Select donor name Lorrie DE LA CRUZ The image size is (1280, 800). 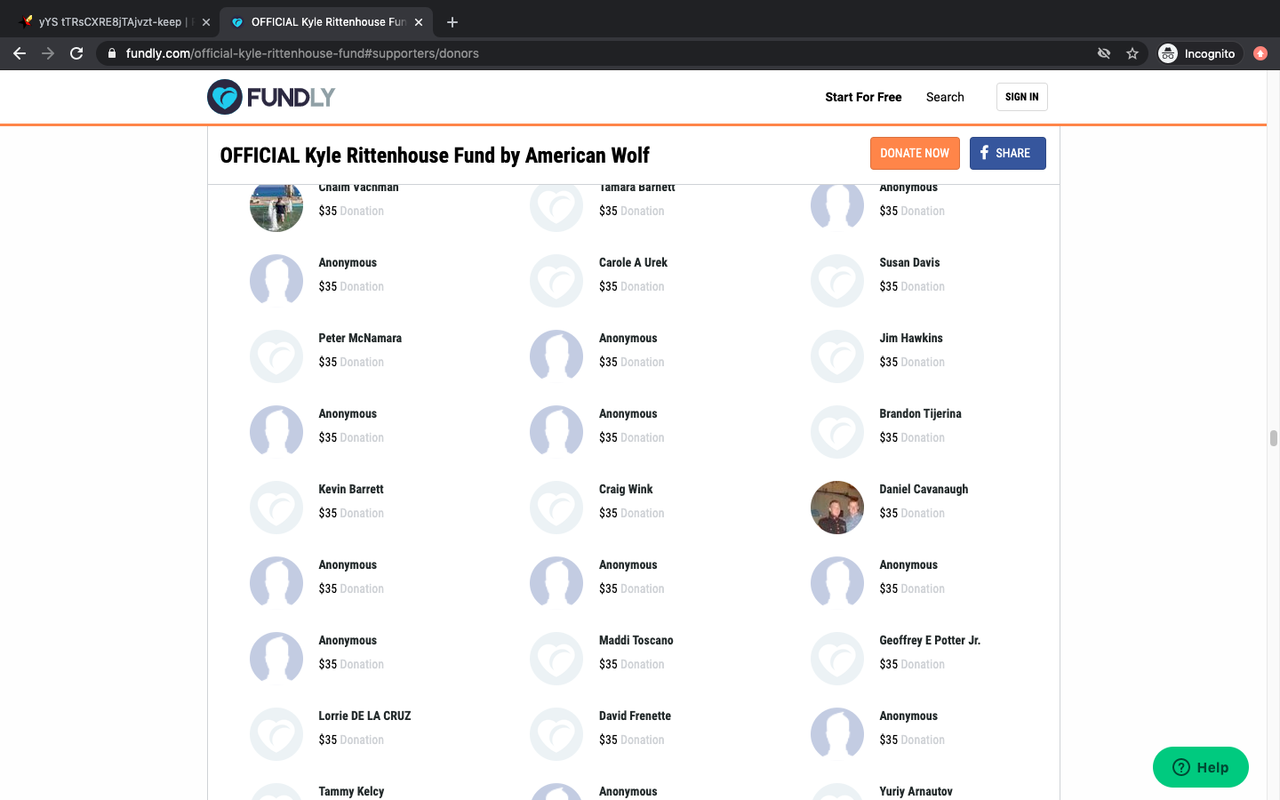(365, 716)
